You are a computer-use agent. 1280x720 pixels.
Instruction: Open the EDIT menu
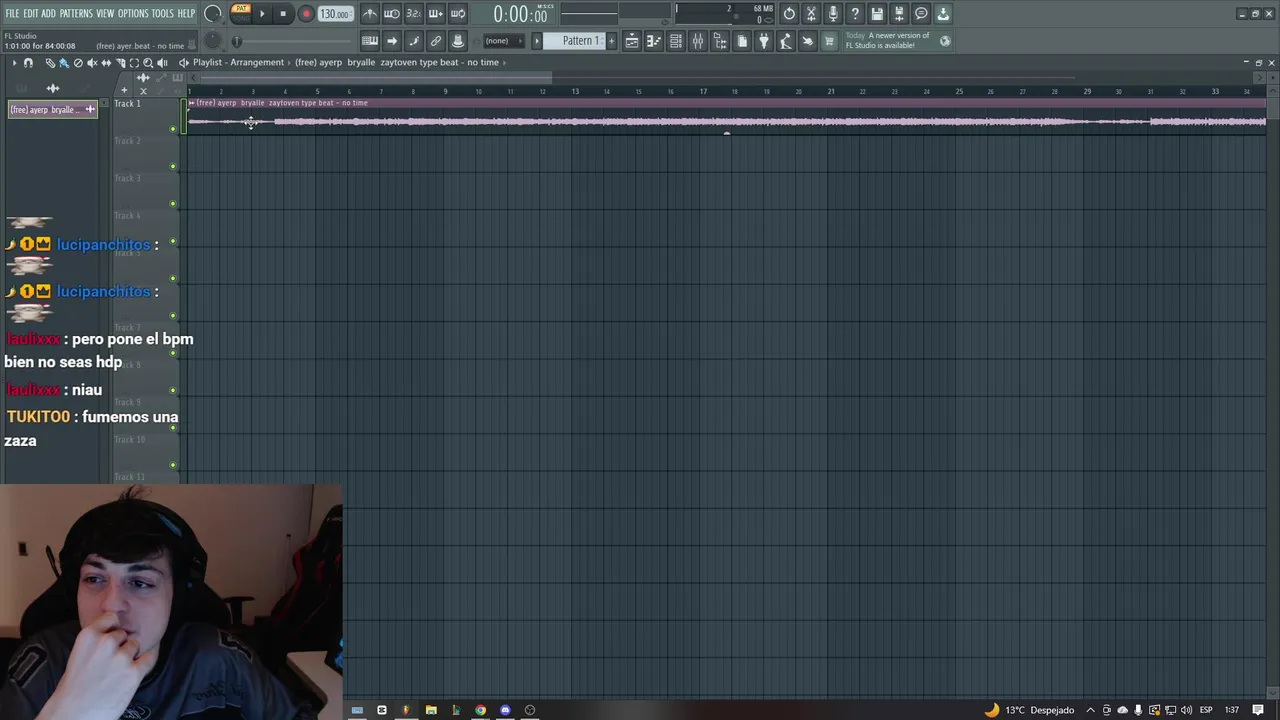coord(31,13)
